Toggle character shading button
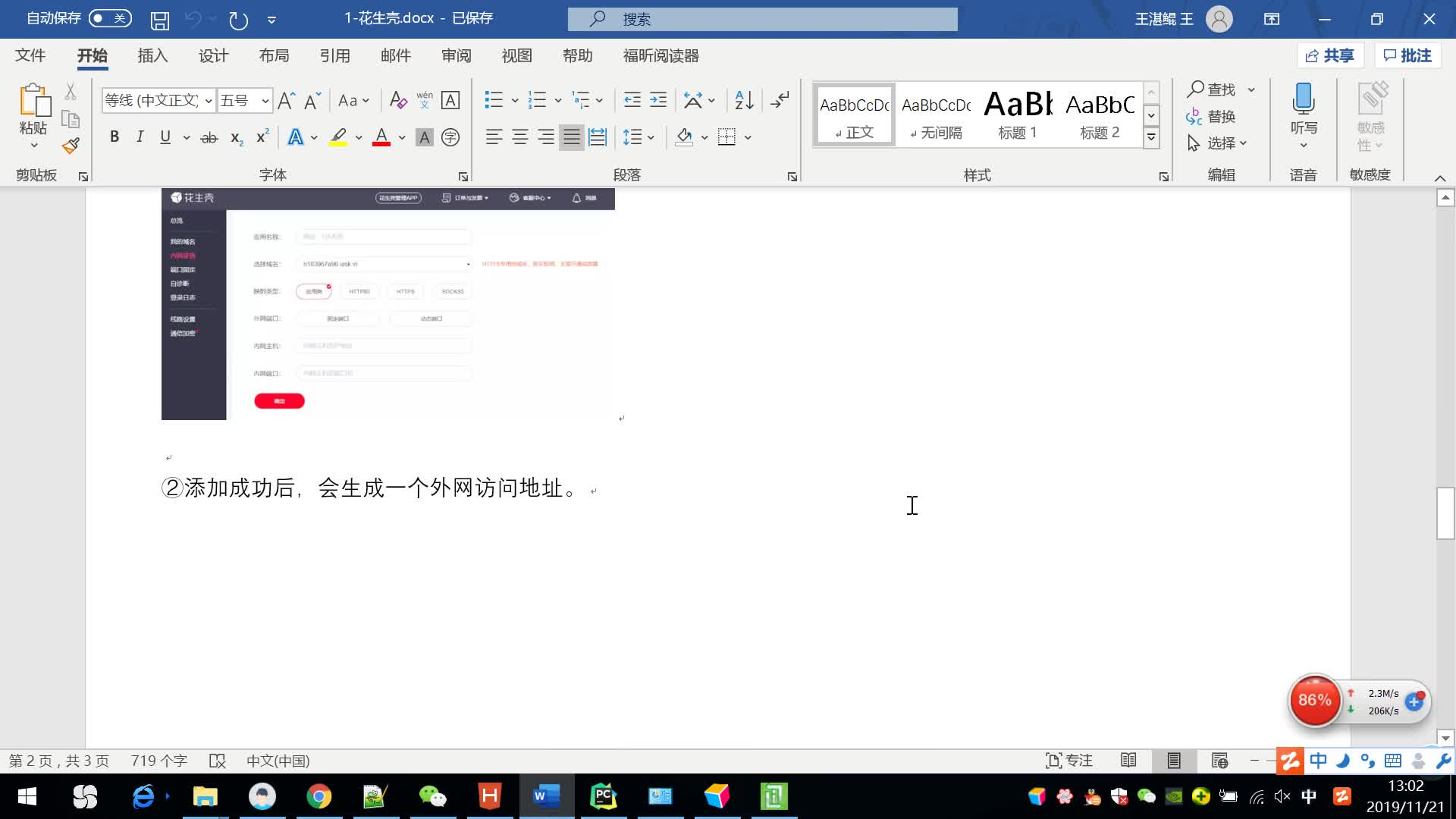Screen dimensions: 1456x819 tap(425, 137)
